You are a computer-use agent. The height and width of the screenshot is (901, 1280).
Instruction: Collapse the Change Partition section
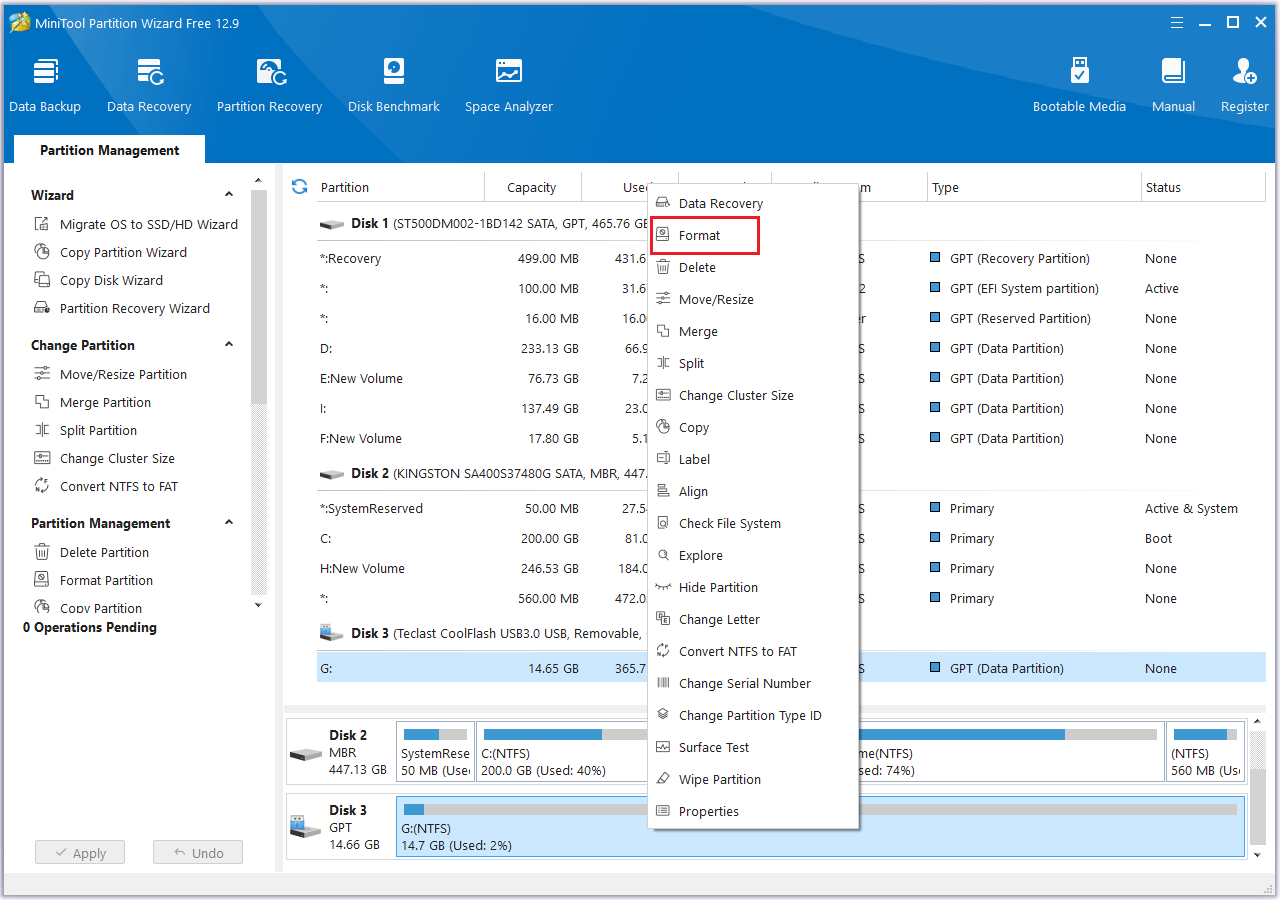click(229, 345)
